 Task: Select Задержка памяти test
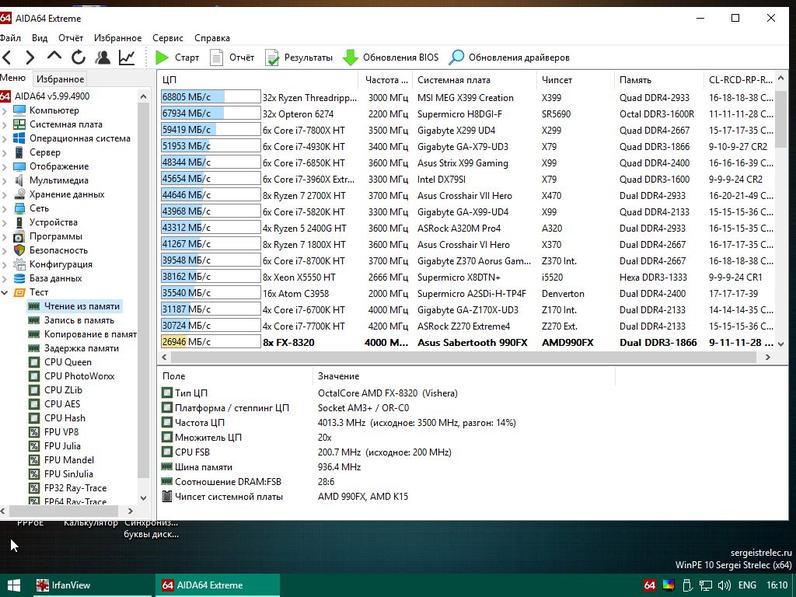point(81,348)
